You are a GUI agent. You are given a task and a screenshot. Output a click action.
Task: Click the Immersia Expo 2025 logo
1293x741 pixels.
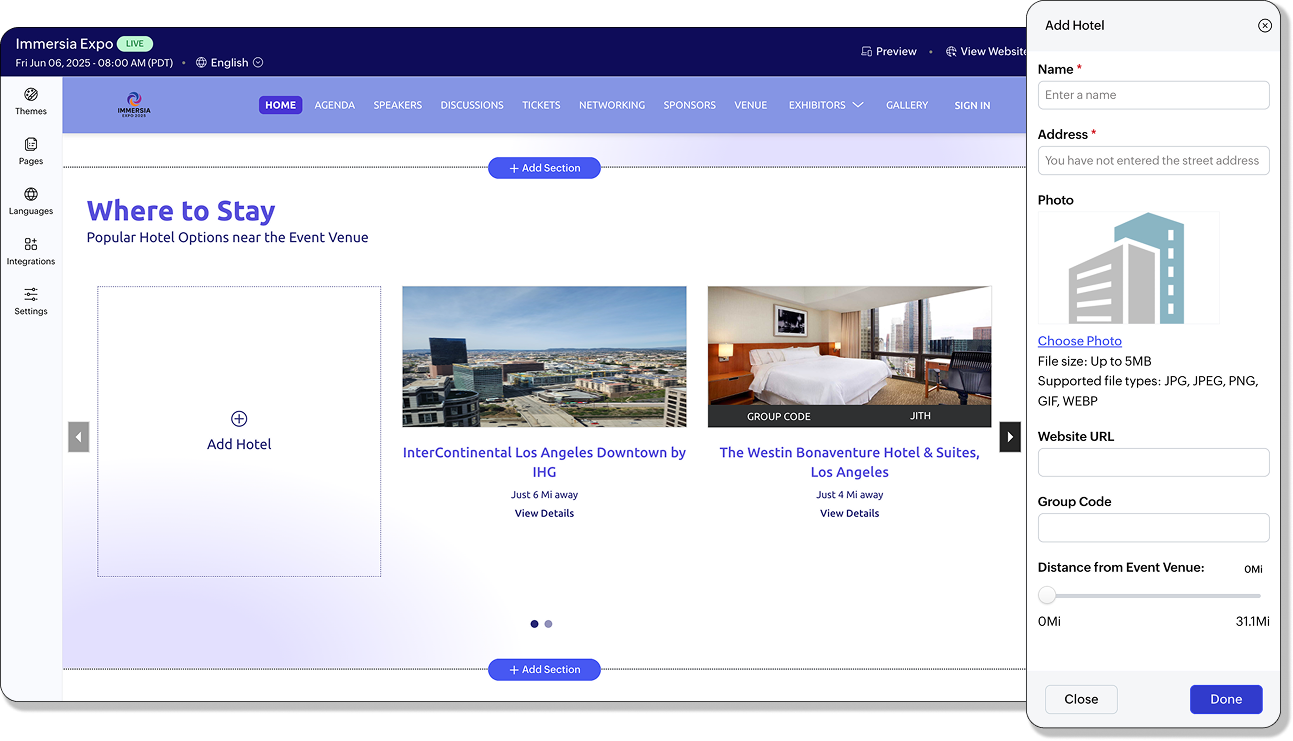click(134, 105)
